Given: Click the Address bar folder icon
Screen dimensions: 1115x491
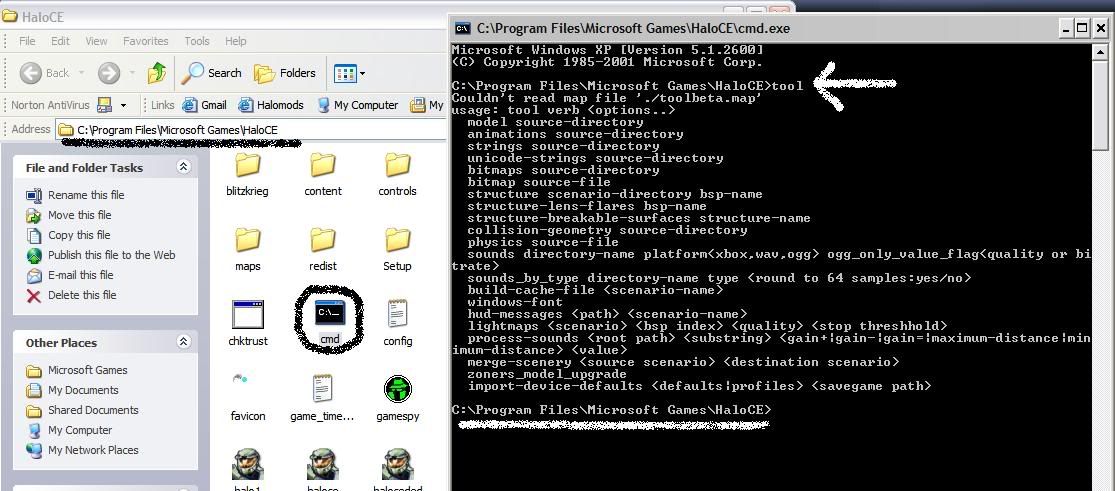Looking at the screenshot, I should point(65,130).
